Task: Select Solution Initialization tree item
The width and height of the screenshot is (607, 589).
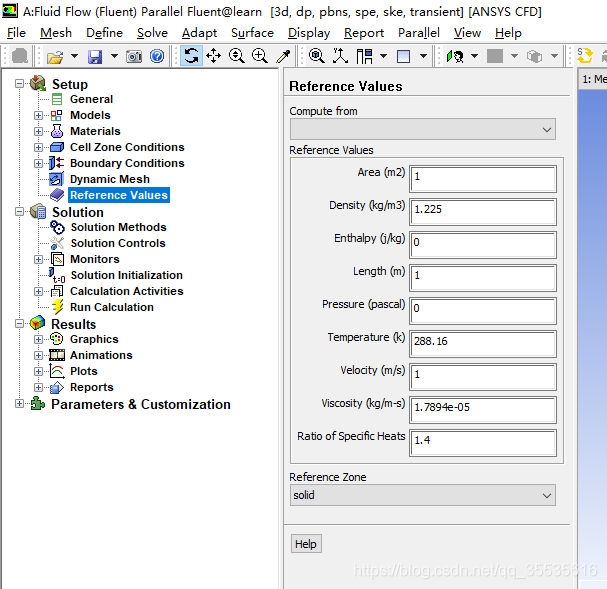Action: point(127,275)
